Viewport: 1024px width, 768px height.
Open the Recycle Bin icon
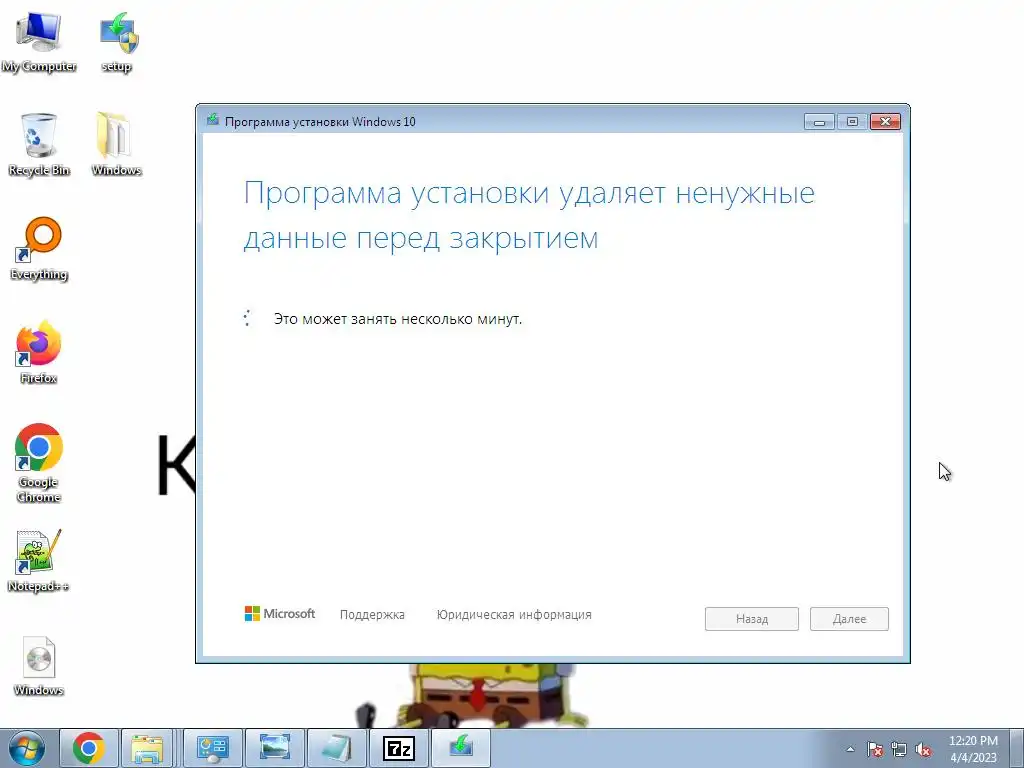[39, 144]
